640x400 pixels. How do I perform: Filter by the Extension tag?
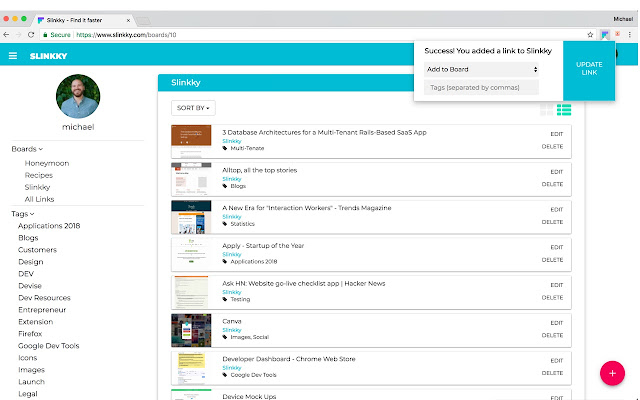point(36,322)
